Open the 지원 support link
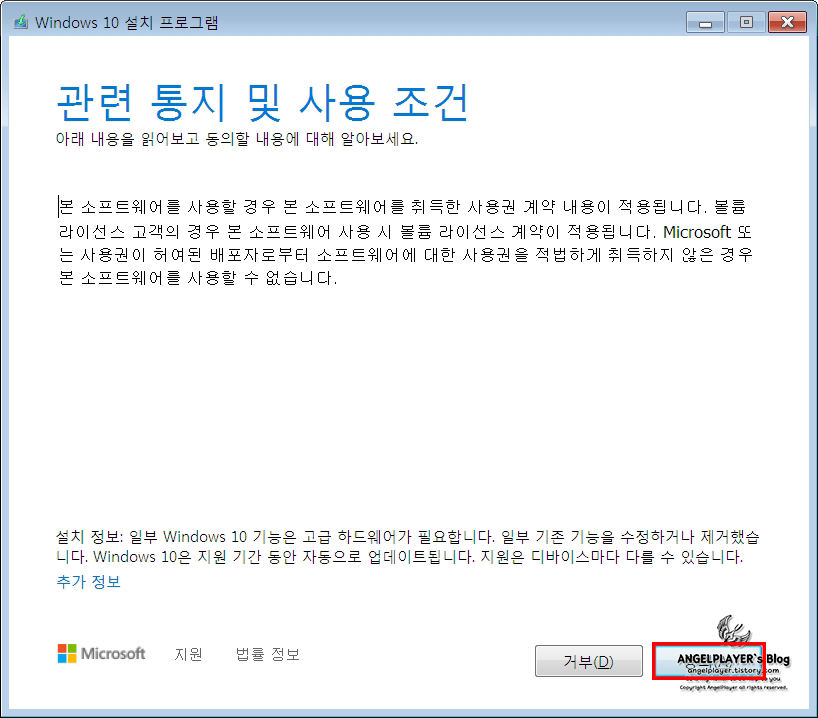 [188, 654]
